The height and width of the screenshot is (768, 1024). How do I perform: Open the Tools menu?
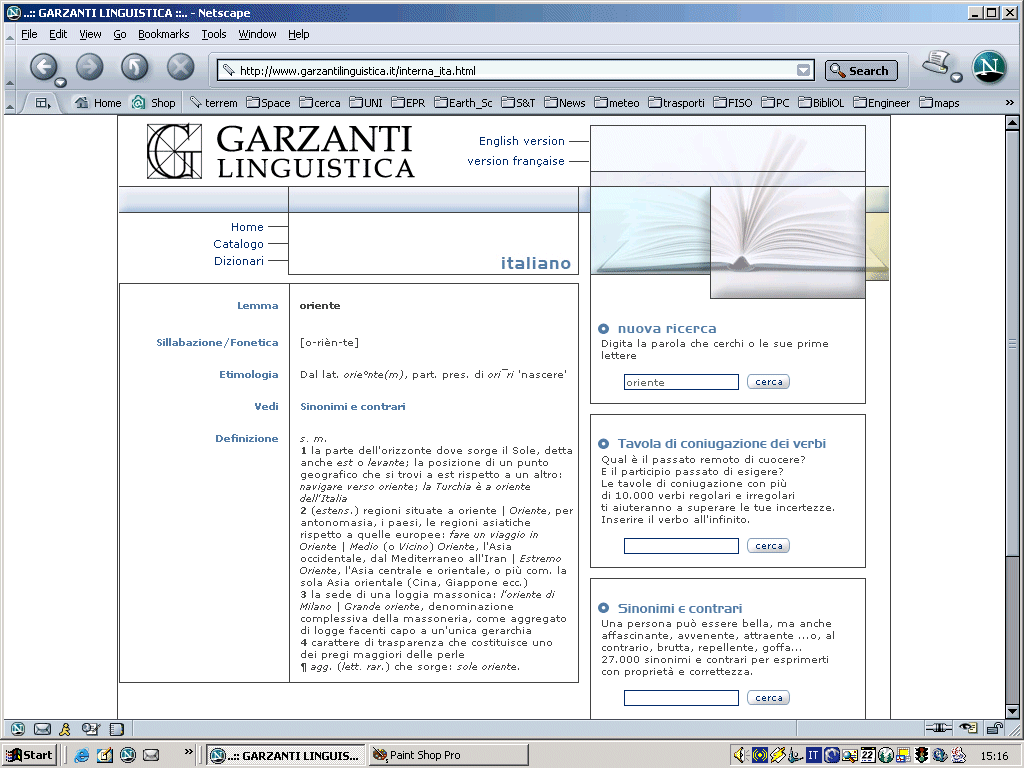coord(214,34)
